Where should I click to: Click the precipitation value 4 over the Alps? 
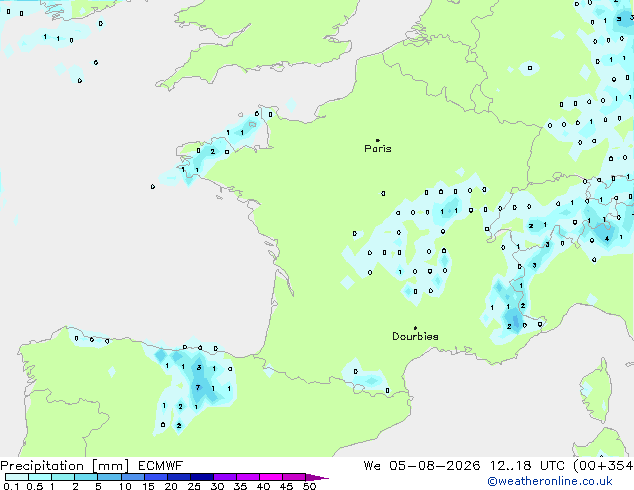tap(607, 239)
